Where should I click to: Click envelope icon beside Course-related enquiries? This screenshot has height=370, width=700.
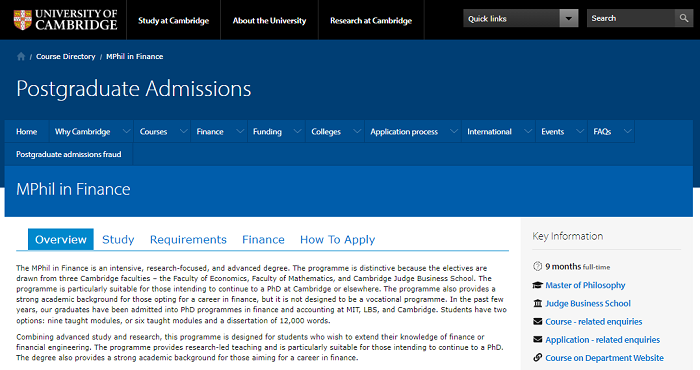(538, 321)
